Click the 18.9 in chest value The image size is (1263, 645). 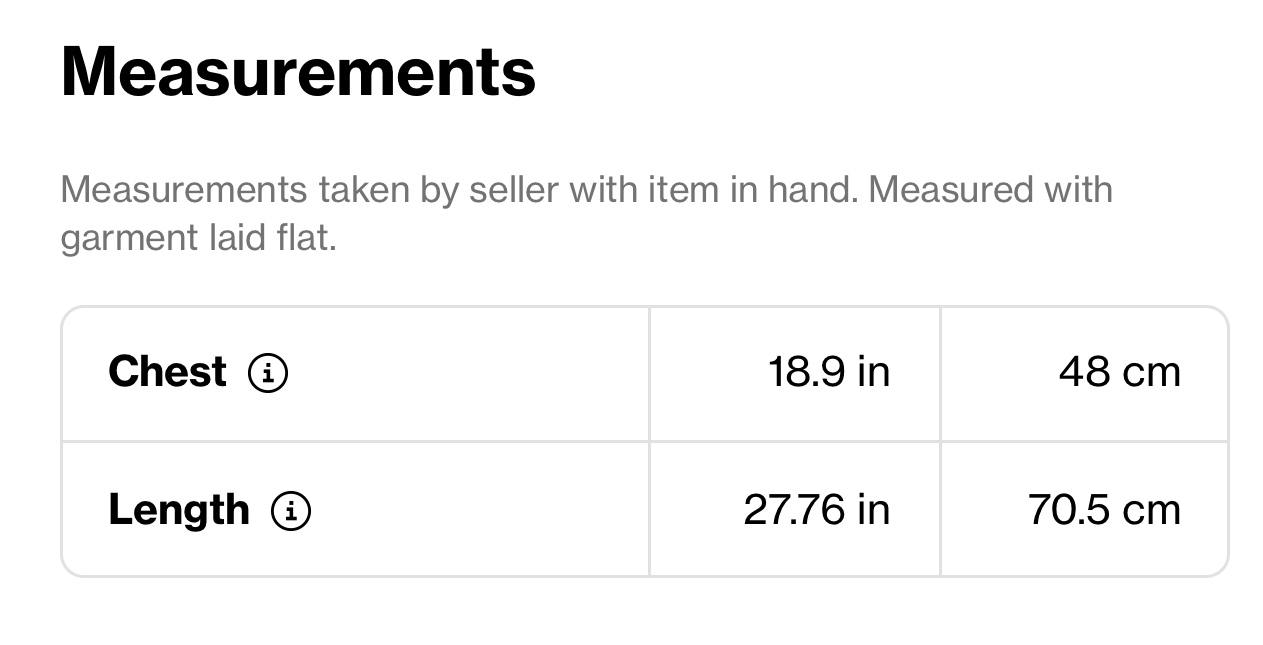pos(829,372)
